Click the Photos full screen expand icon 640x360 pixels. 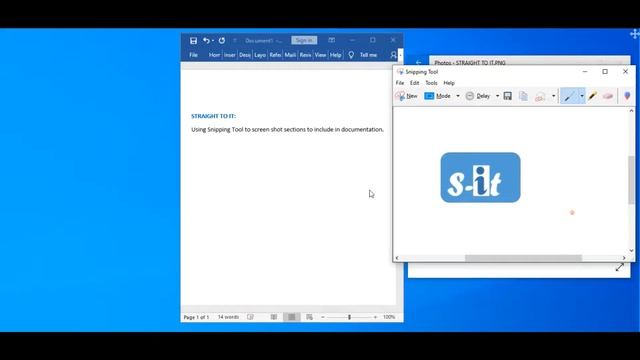point(620,267)
